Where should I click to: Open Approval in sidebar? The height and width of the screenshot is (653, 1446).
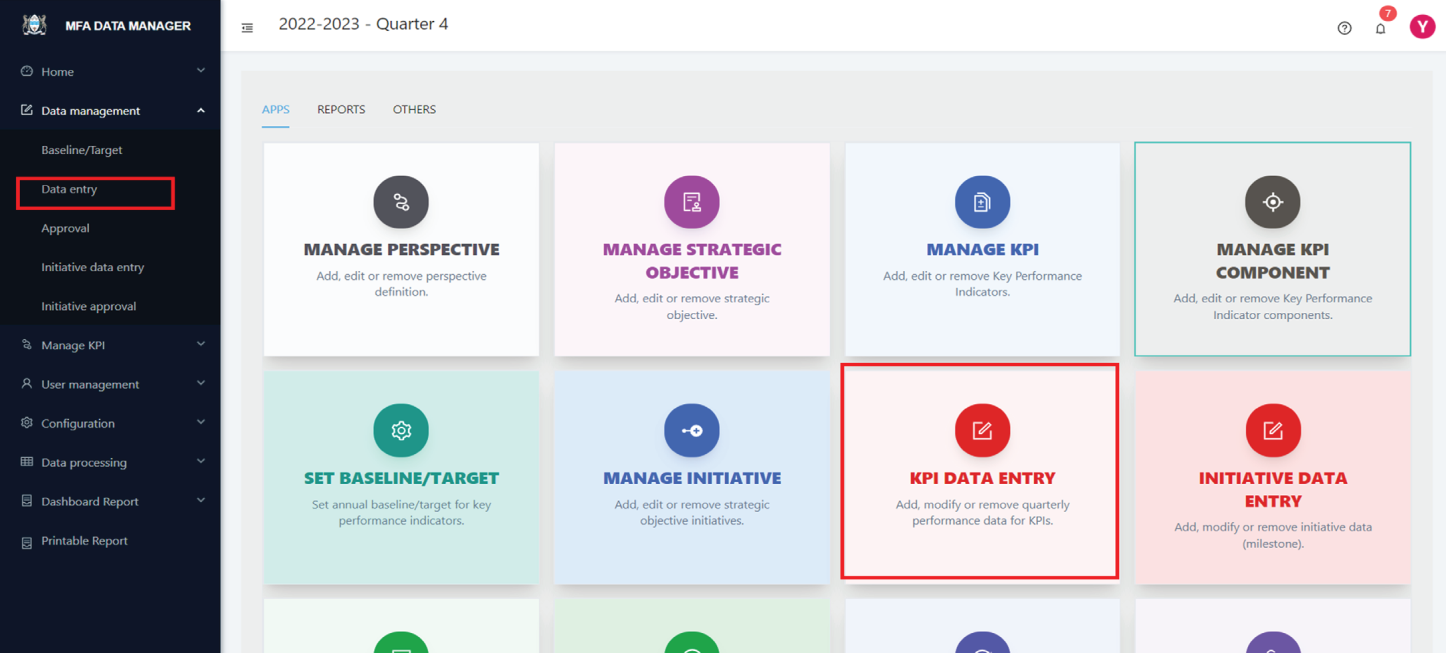[65, 228]
